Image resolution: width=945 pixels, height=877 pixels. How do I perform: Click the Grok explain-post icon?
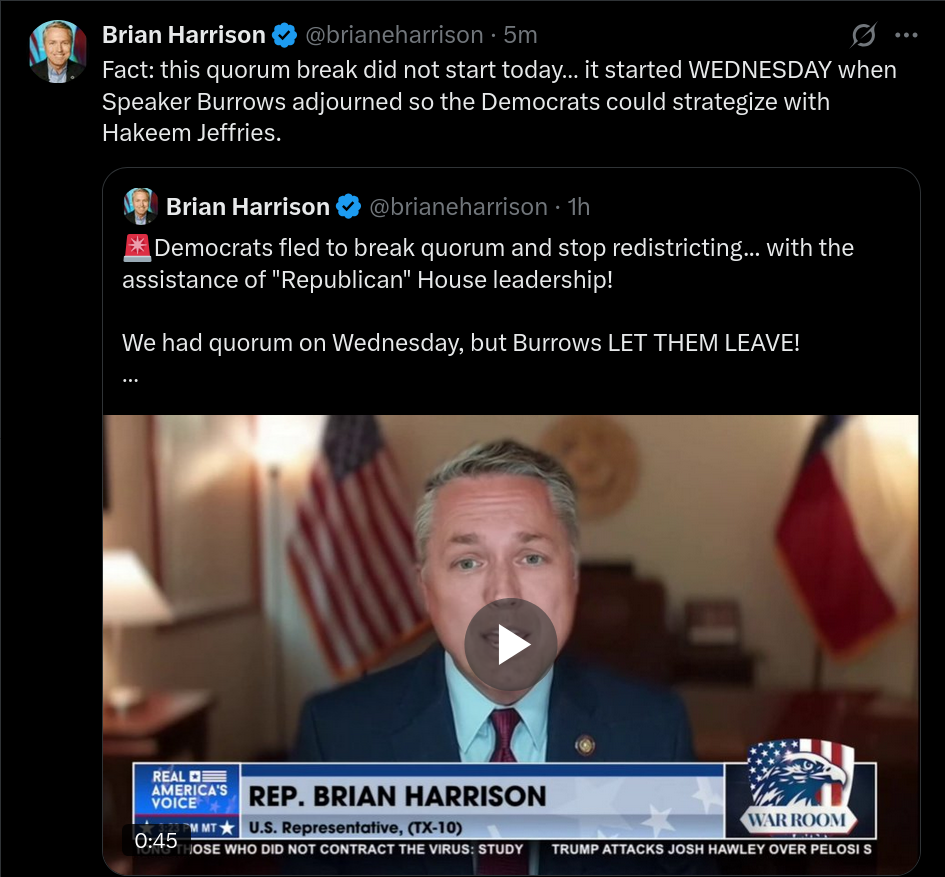[x=863, y=35]
